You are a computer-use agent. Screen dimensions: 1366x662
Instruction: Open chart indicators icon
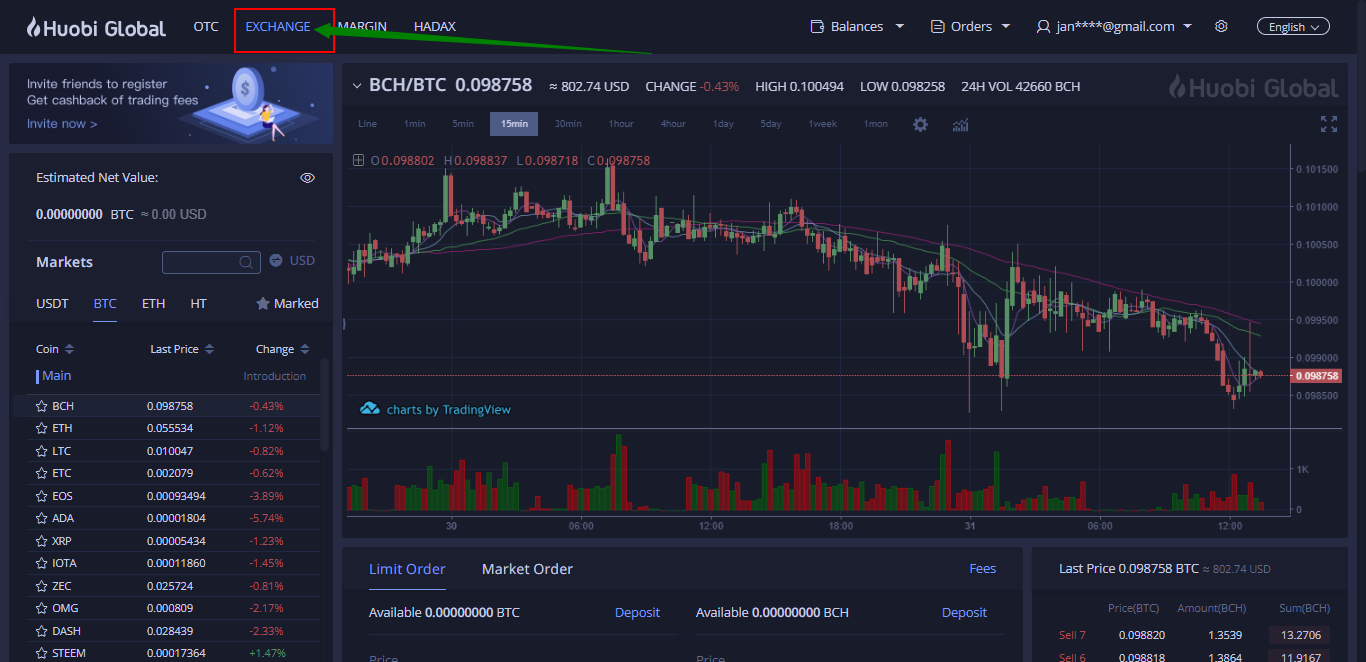961,124
